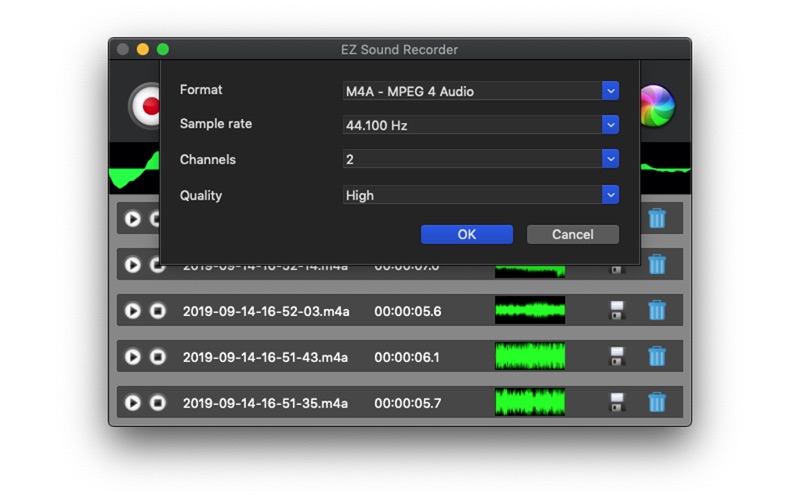Delete the 2019-09-14-16-51-35.m4a recording
This screenshot has width=800, height=500.
click(x=657, y=402)
